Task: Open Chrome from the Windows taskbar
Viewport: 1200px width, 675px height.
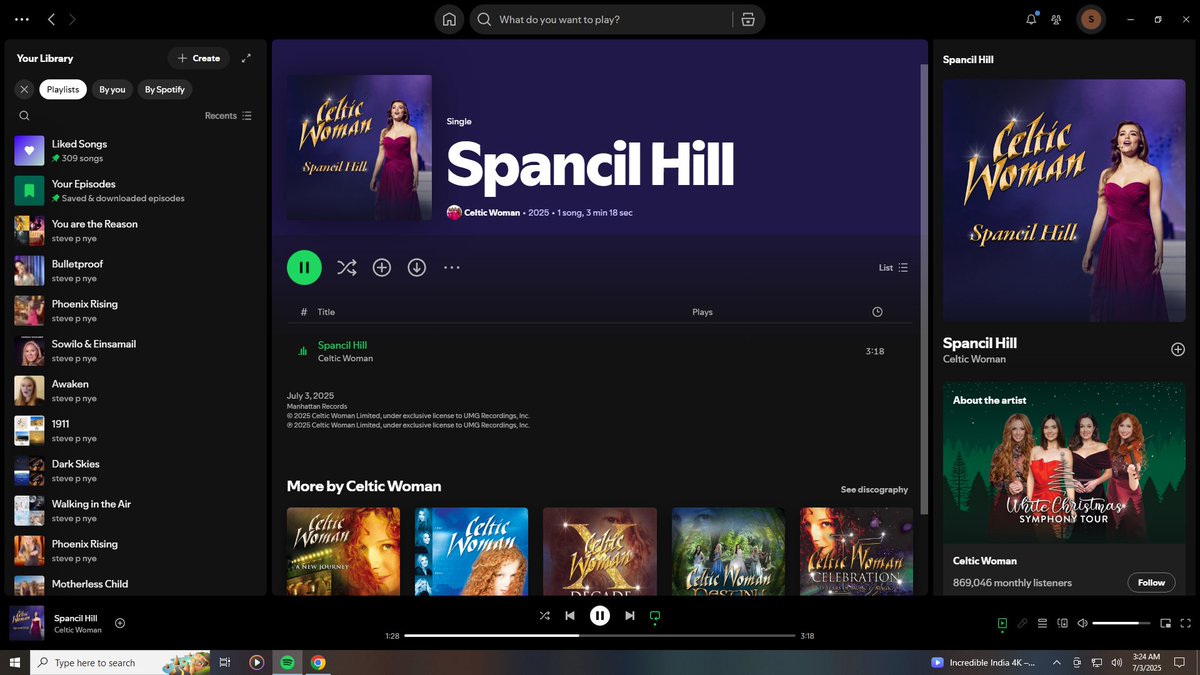Action: [x=318, y=662]
